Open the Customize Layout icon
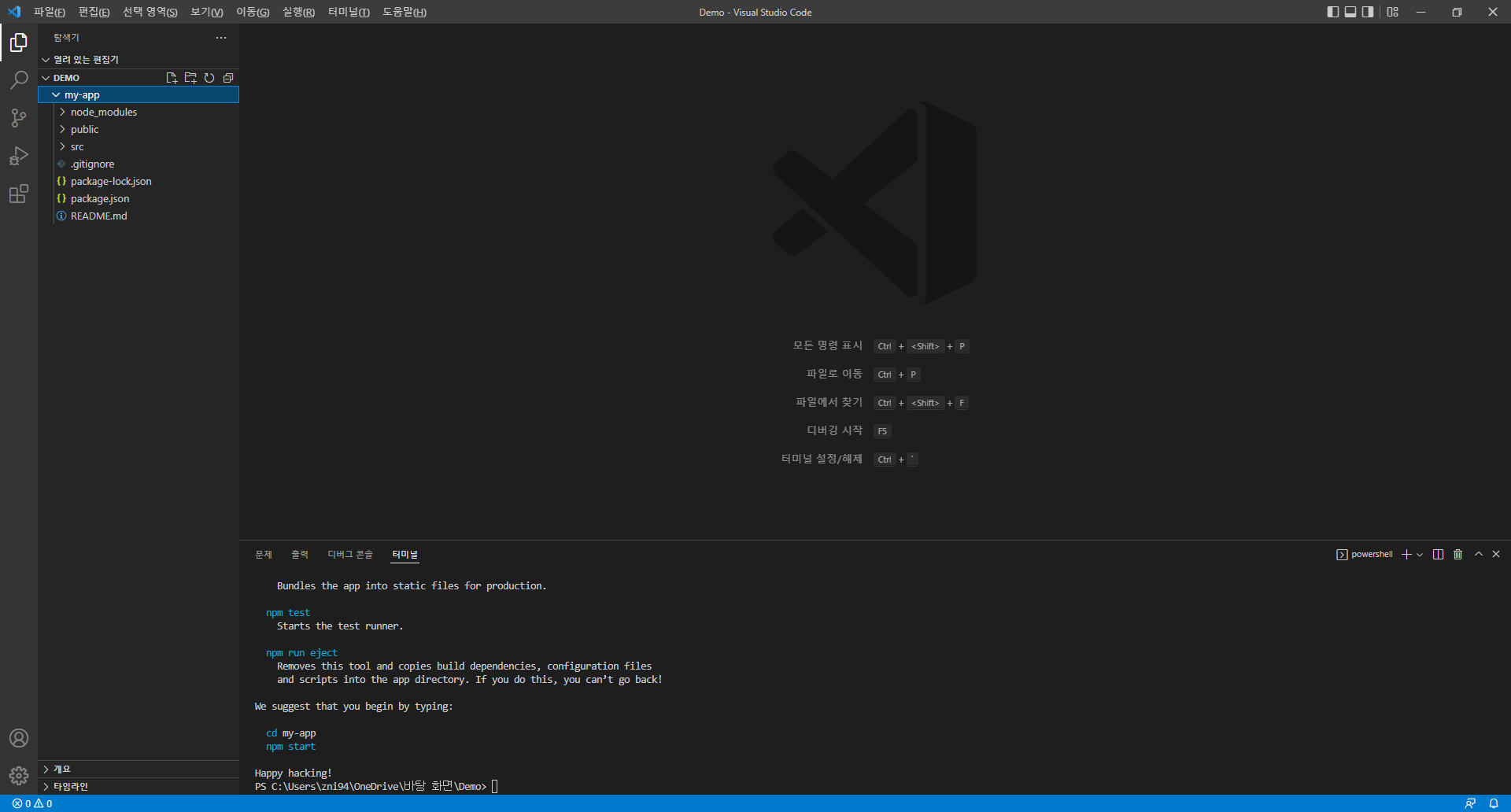Viewport: 1511px width, 812px height. [1393, 12]
